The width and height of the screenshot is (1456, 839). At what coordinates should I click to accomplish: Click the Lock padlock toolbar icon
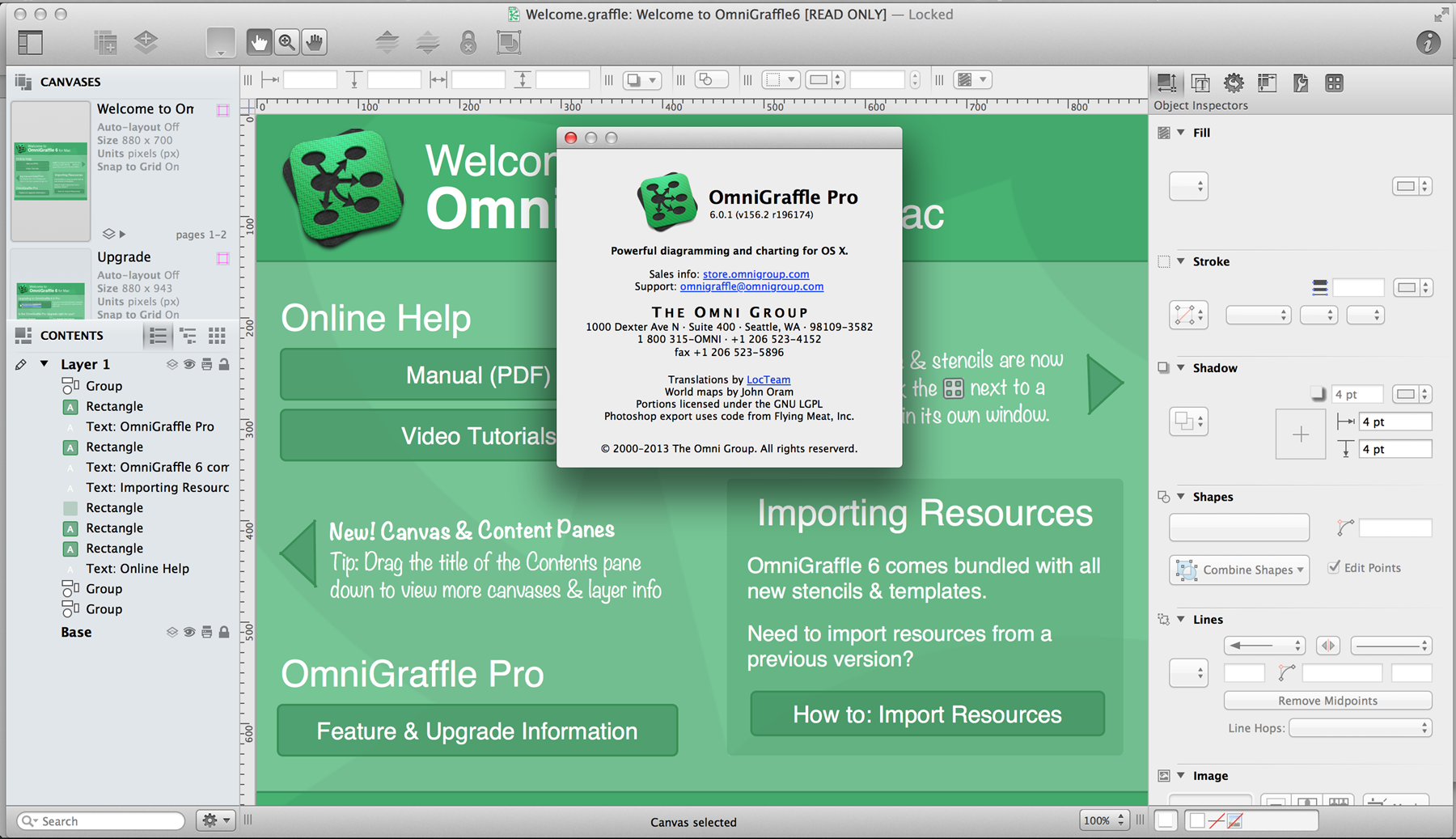pyautogui.click(x=468, y=42)
